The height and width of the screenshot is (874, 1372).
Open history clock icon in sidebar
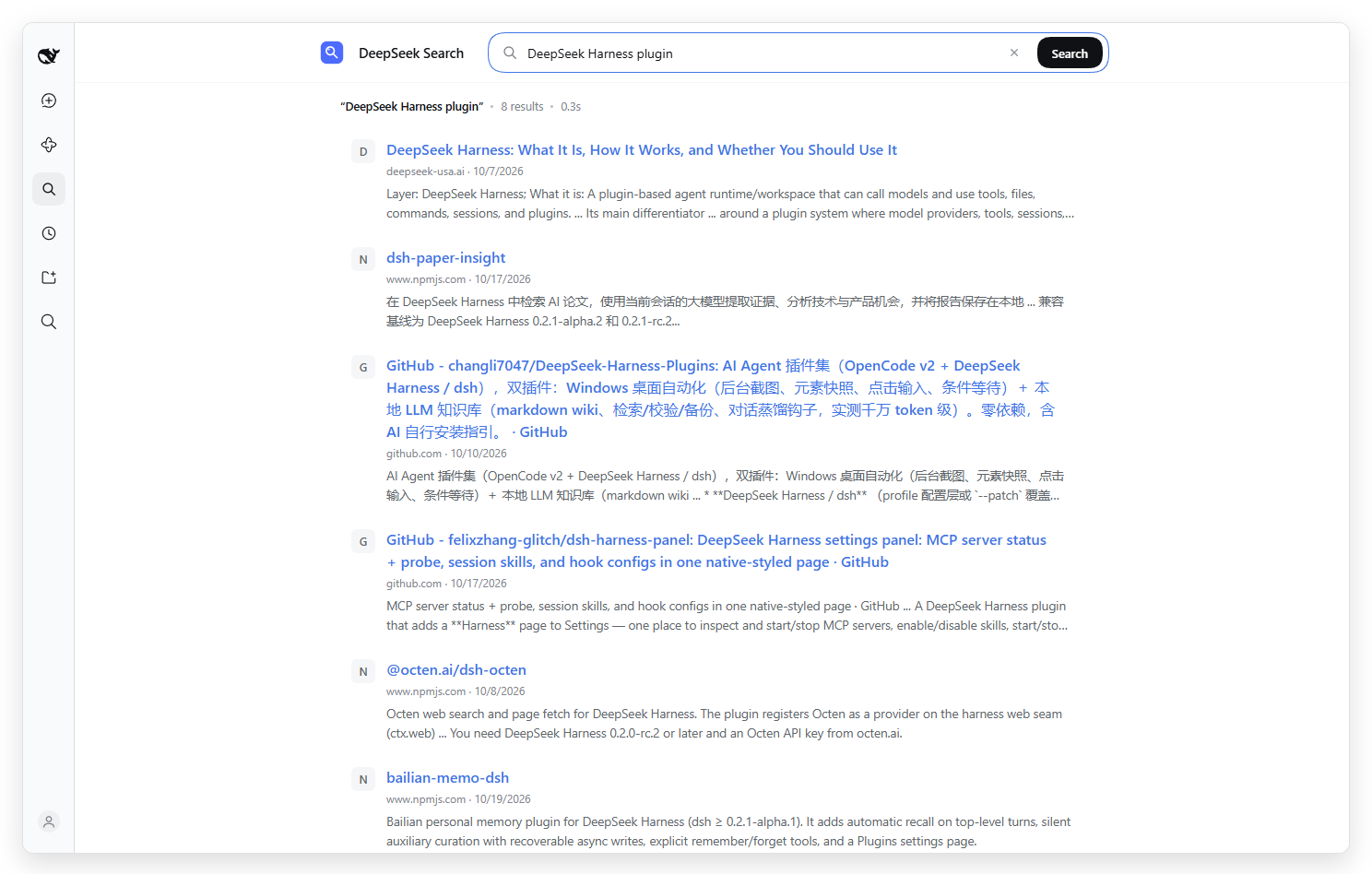pos(49,233)
